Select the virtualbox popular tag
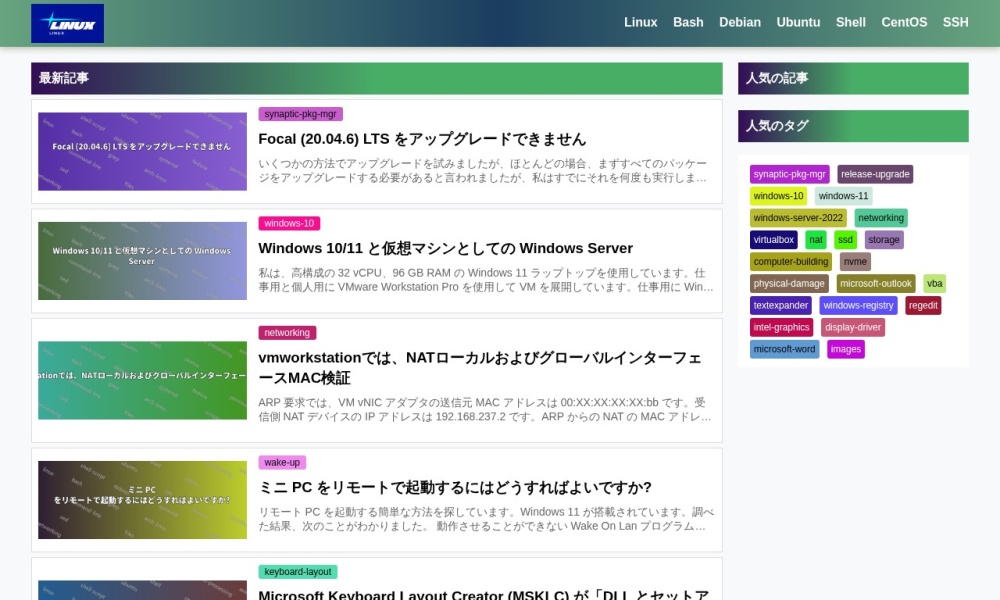 773,240
